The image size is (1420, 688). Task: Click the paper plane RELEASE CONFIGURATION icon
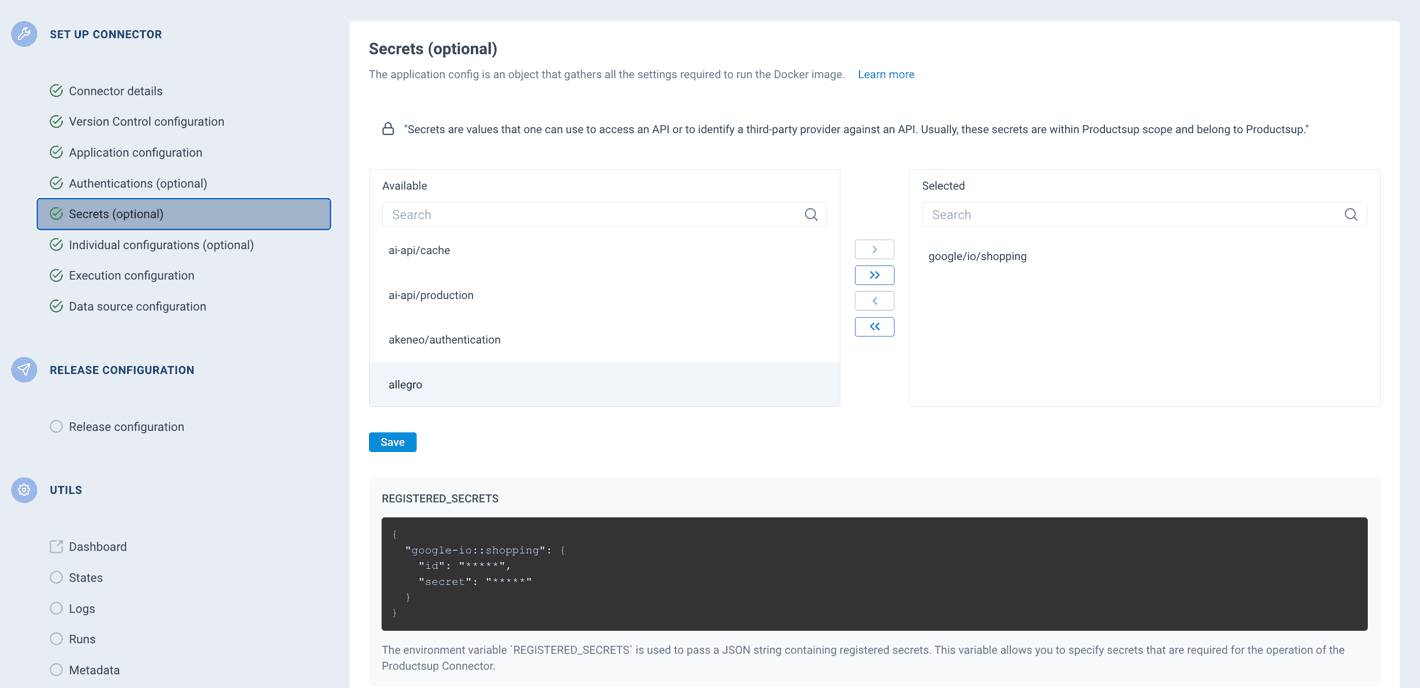coord(23,369)
